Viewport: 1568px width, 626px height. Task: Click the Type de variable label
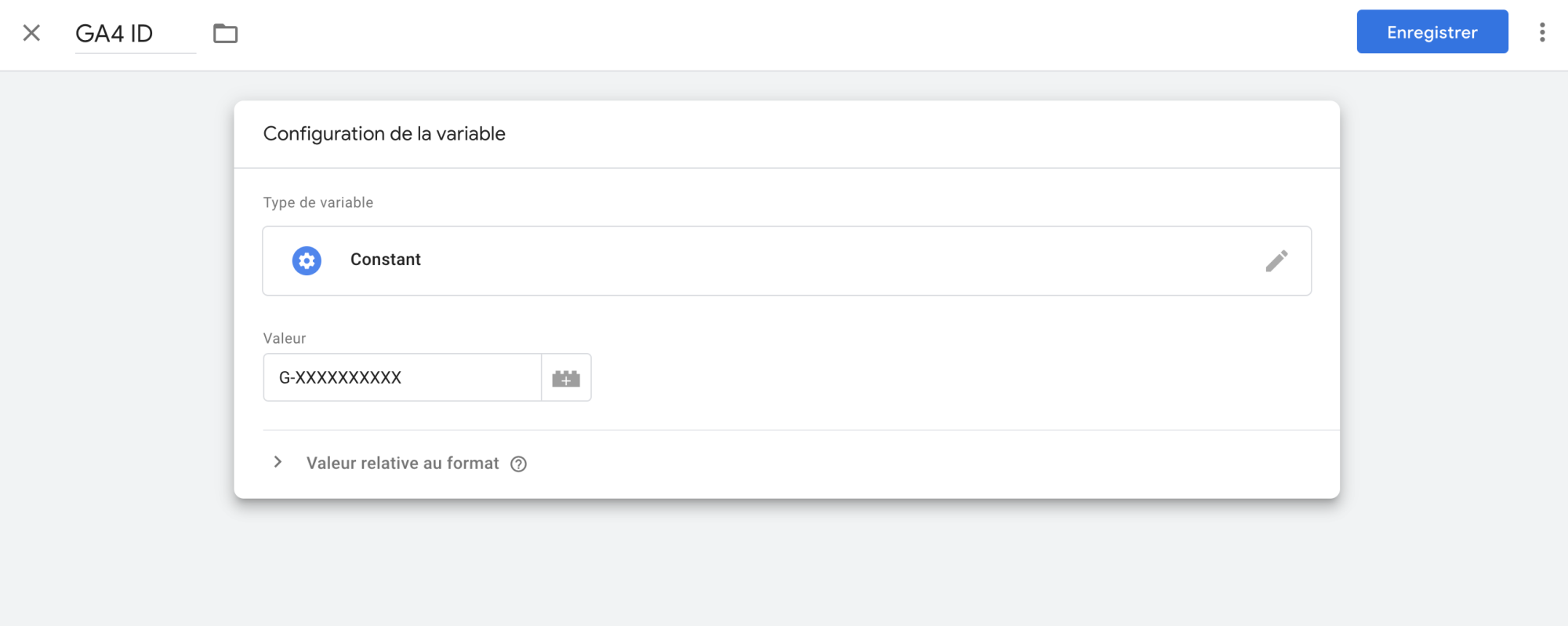[x=318, y=202]
